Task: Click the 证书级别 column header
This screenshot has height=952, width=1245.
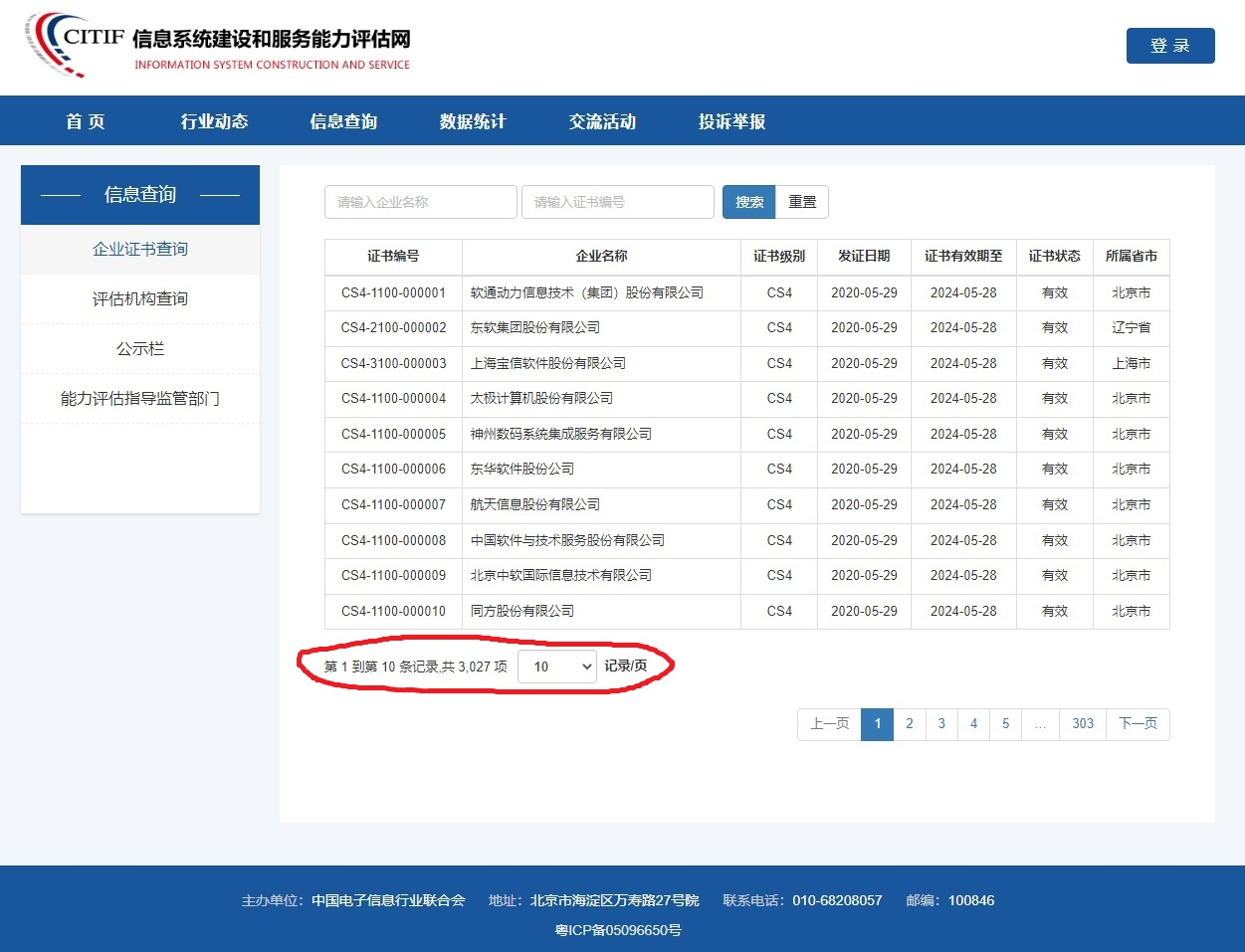Action: 779,257
